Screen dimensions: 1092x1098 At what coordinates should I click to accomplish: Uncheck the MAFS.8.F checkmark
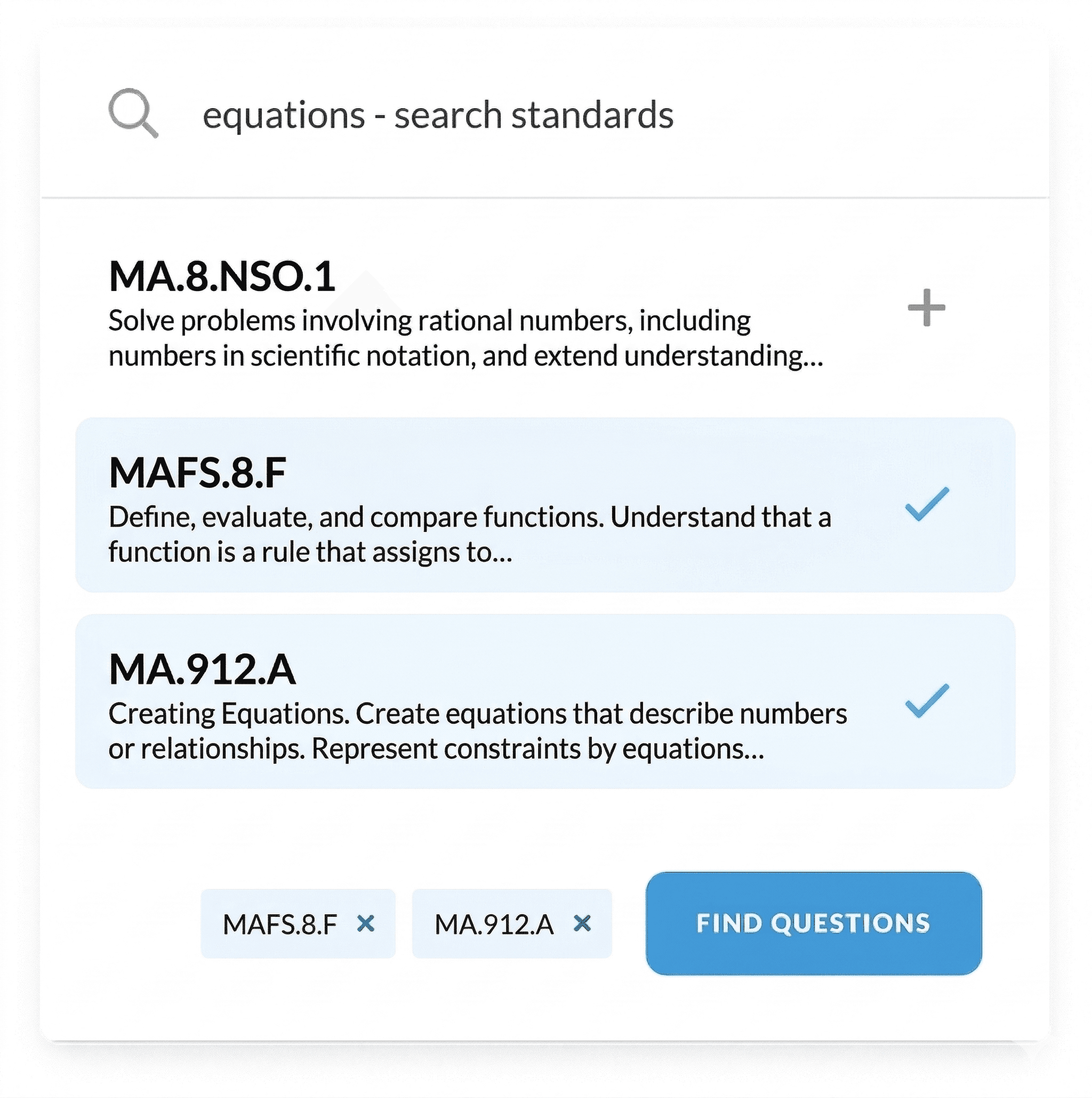927,504
